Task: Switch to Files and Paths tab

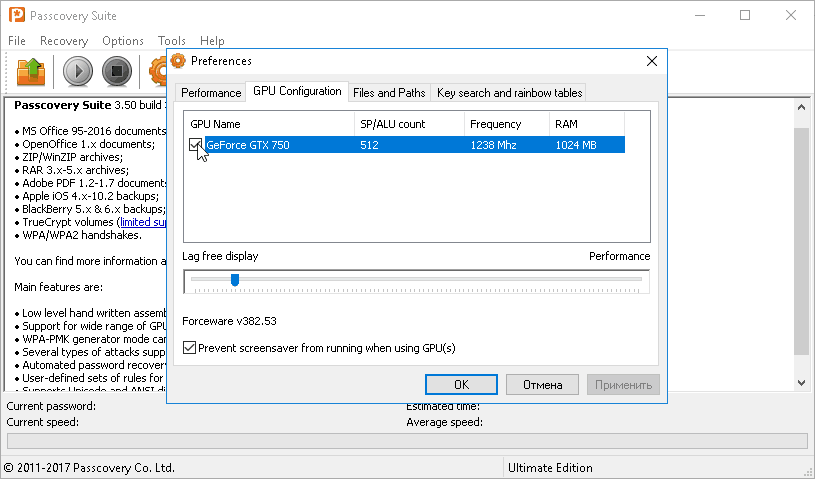Action: (x=389, y=92)
